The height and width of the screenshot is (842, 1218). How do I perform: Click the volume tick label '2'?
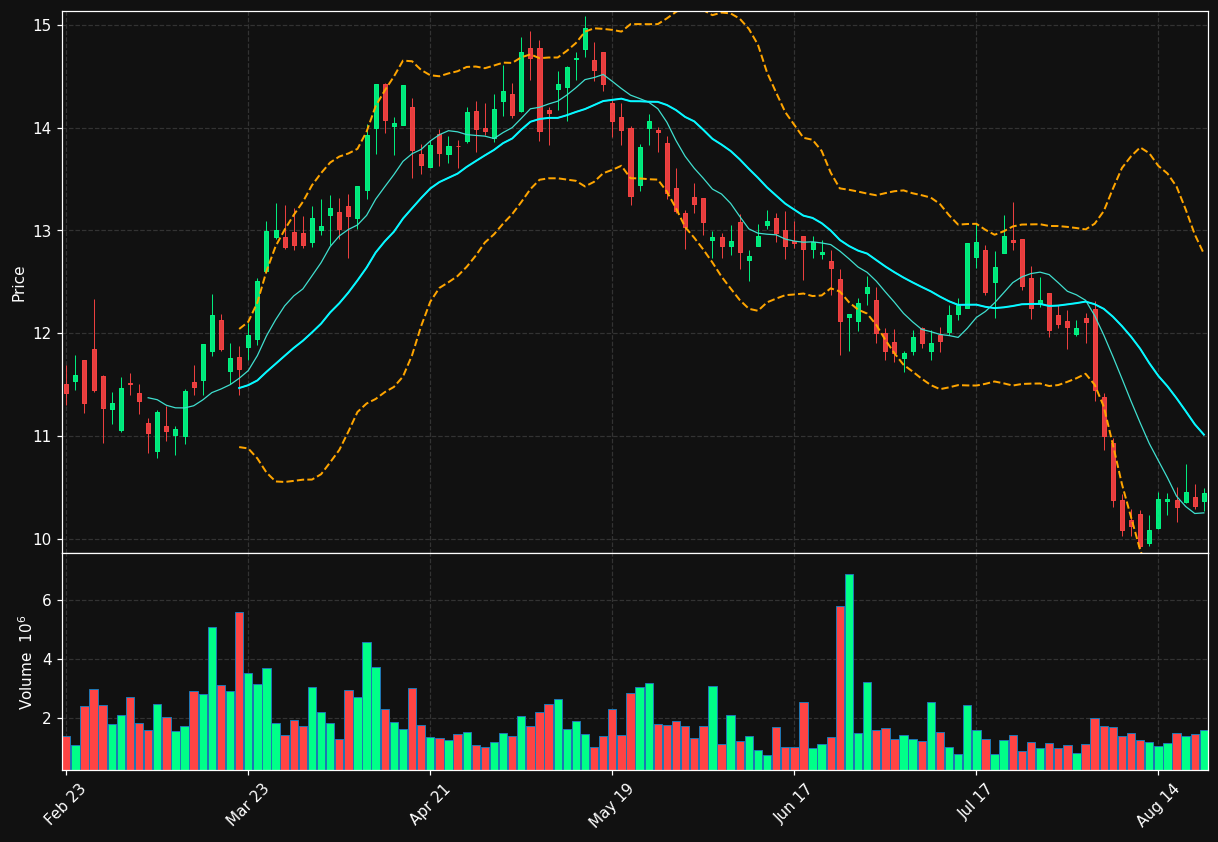click(x=46, y=719)
